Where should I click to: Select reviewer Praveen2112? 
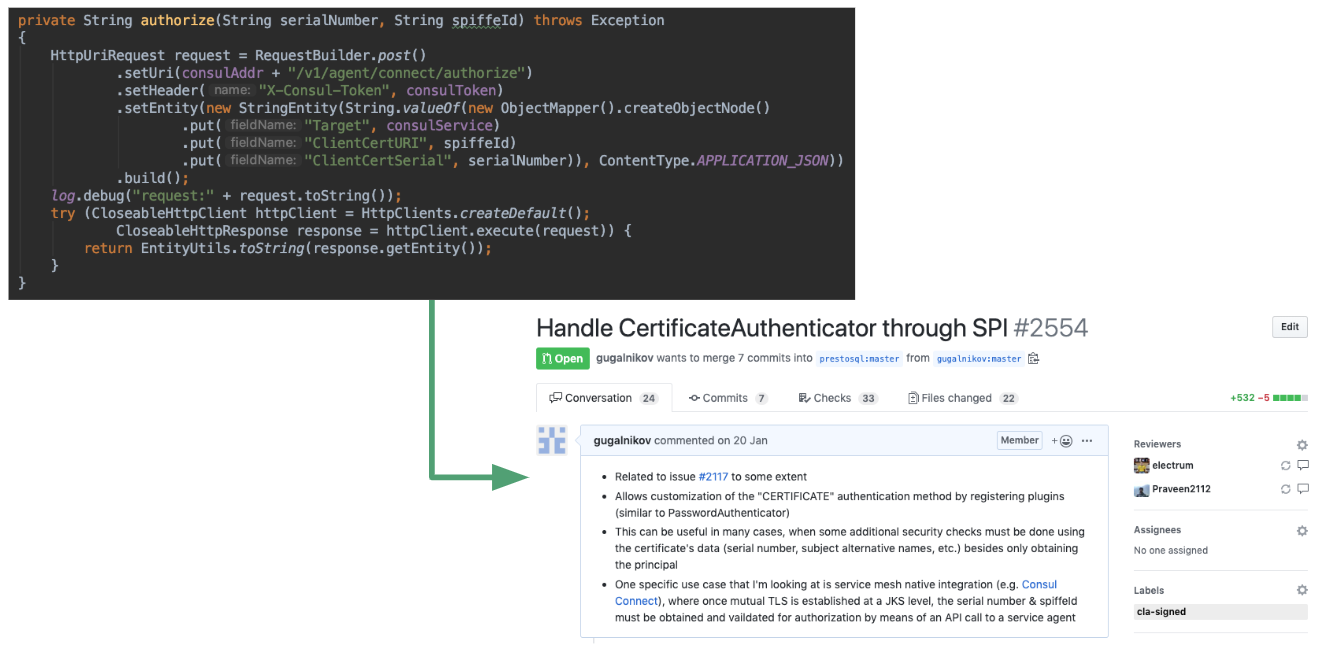click(1182, 489)
